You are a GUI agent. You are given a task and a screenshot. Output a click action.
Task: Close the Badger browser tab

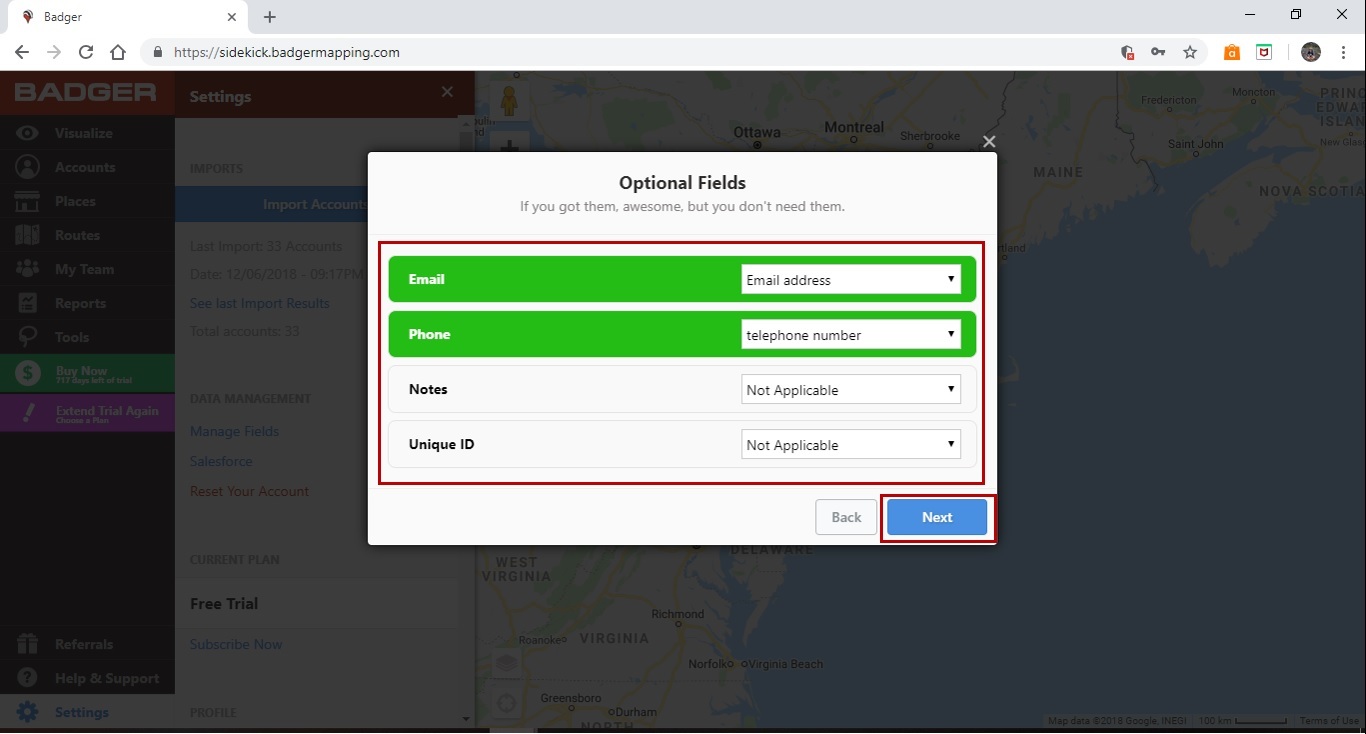coord(231,17)
